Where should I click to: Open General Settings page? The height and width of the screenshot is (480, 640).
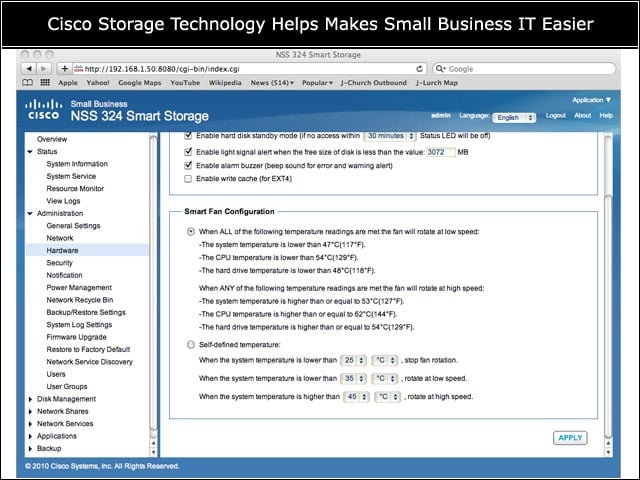(x=73, y=226)
